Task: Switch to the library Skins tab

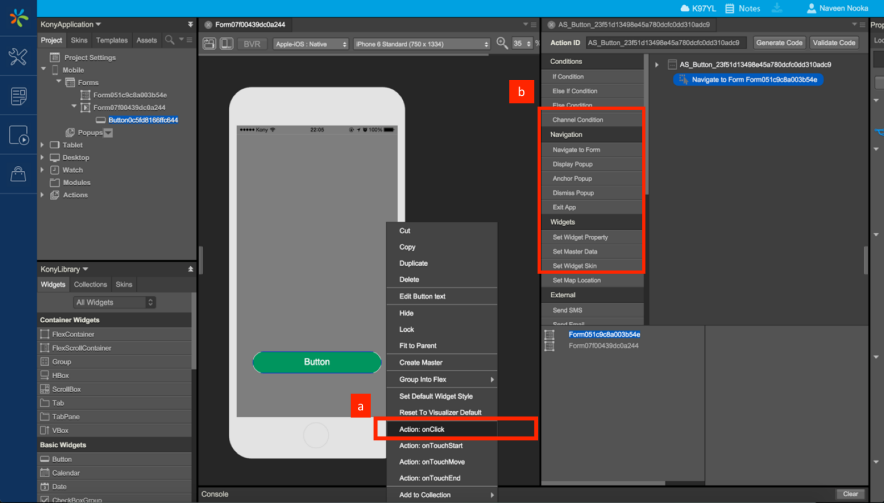Action: pos(124,285)
